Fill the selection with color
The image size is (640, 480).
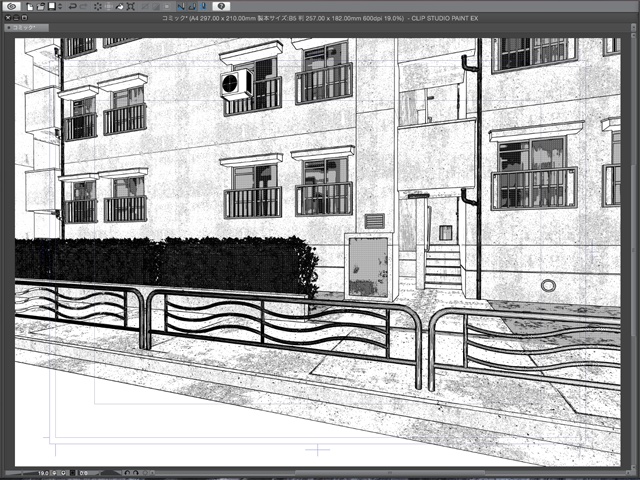pos(119,7)
